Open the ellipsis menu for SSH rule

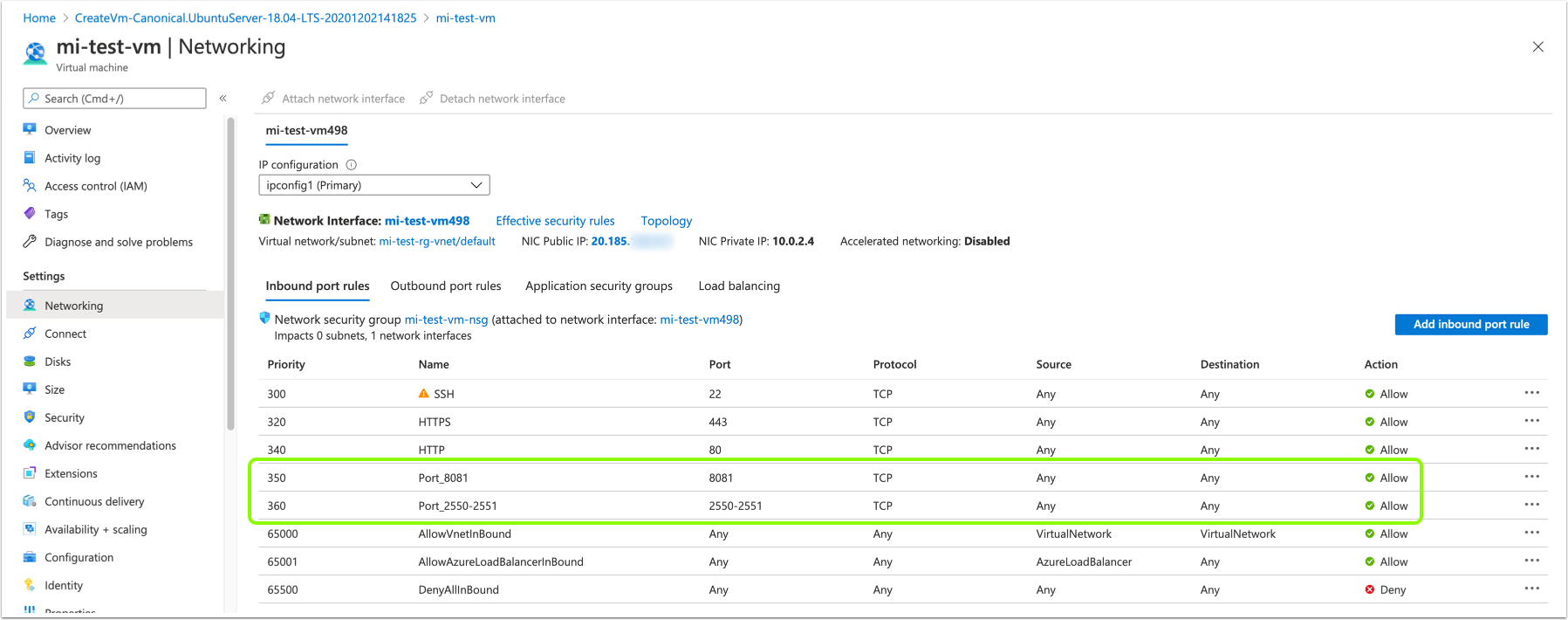pyautogui.click(x=1531, y=393)
